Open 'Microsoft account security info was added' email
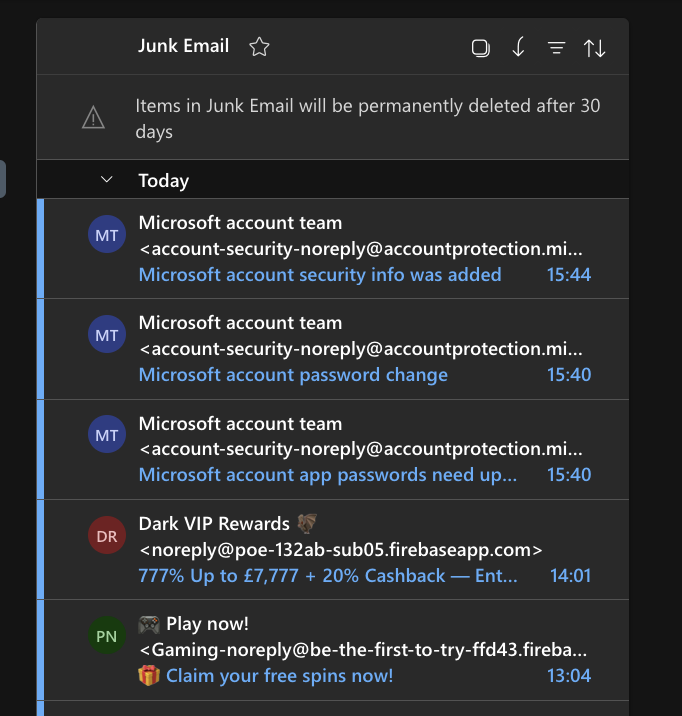682x716 pixels. point(320,274)
